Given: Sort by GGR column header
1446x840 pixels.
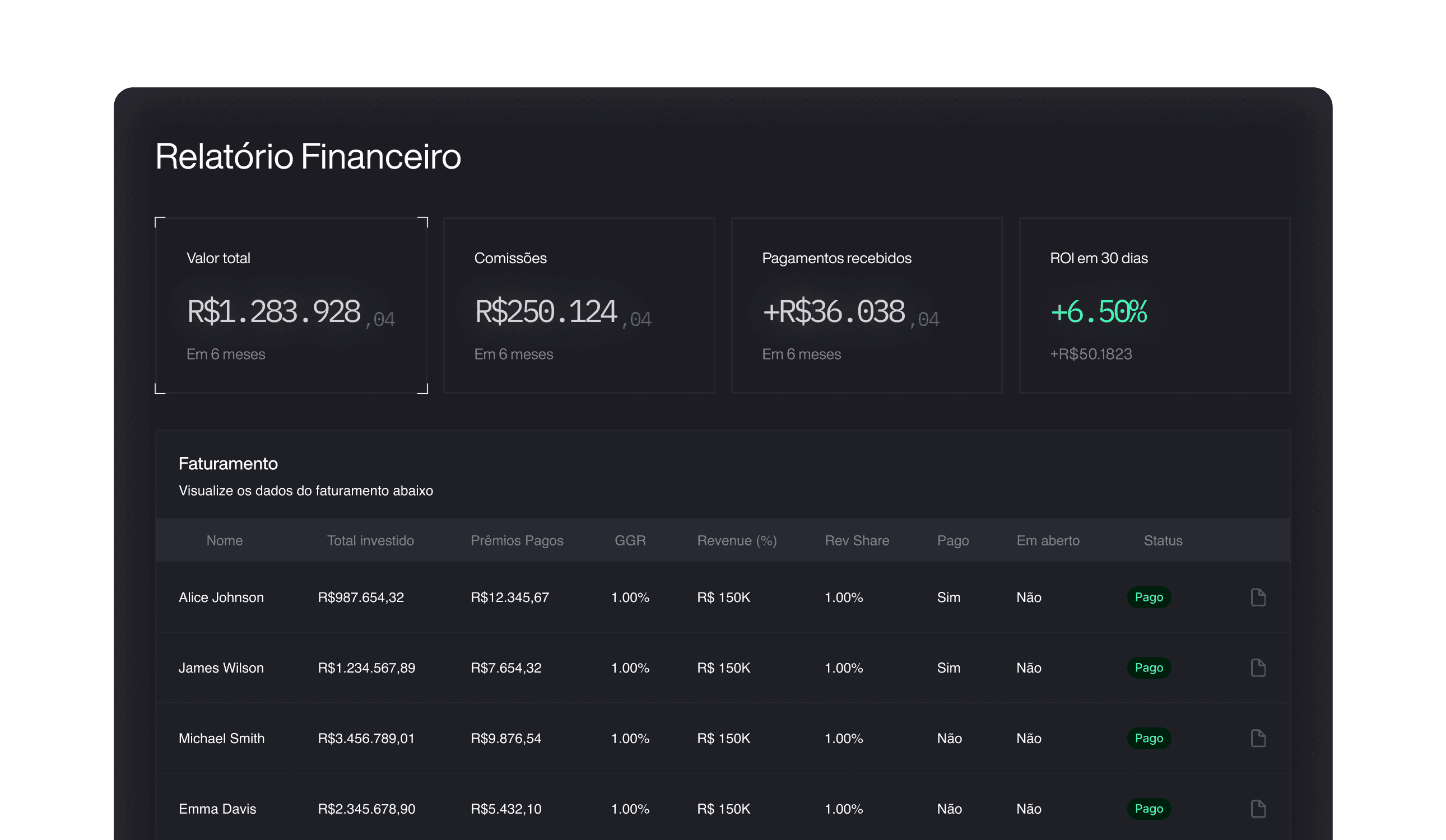Looking at the screenshot, I should click(630, 540).
